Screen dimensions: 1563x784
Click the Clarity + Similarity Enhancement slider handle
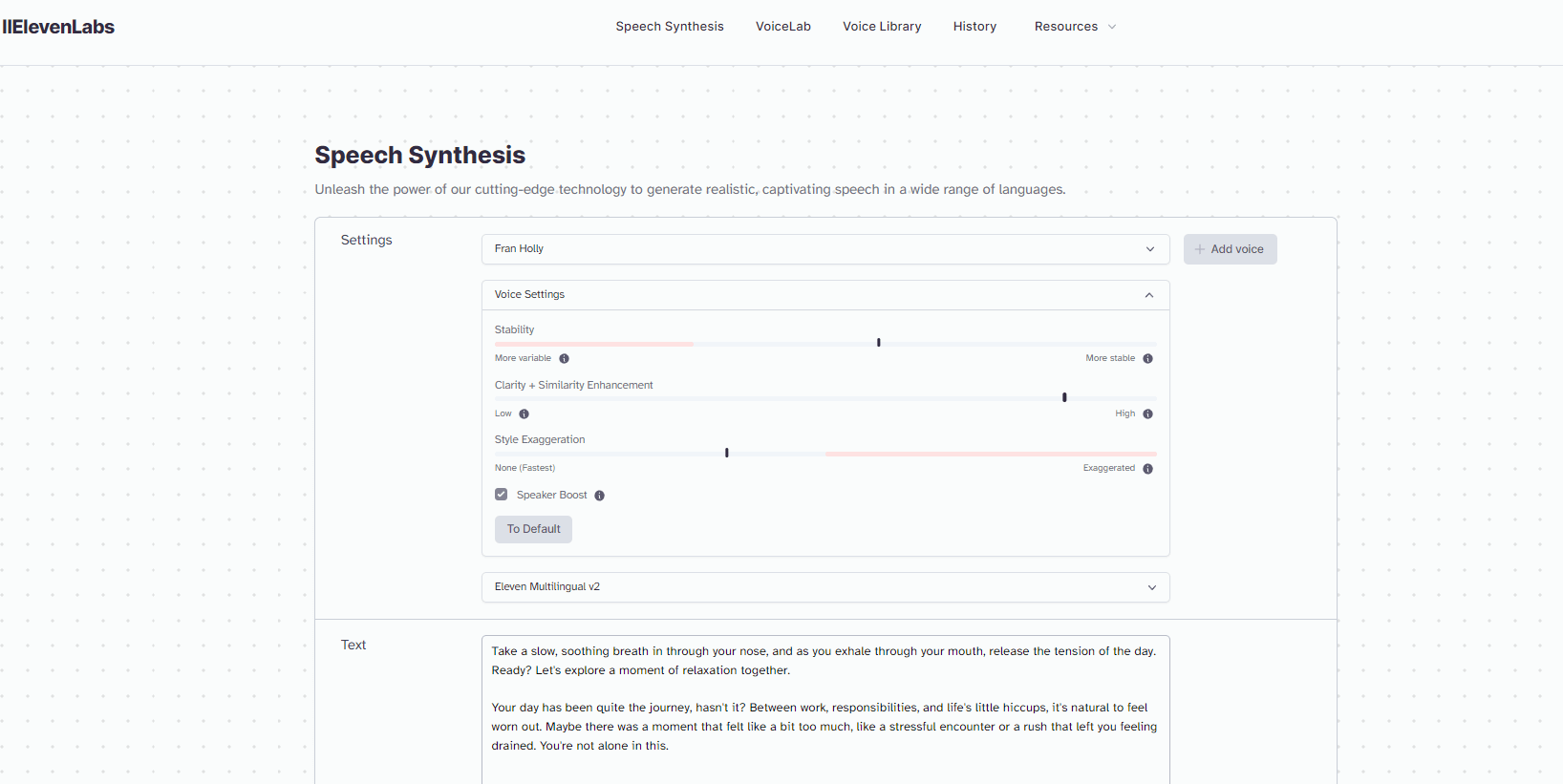pyautogui.click(x=1064, y=397)
